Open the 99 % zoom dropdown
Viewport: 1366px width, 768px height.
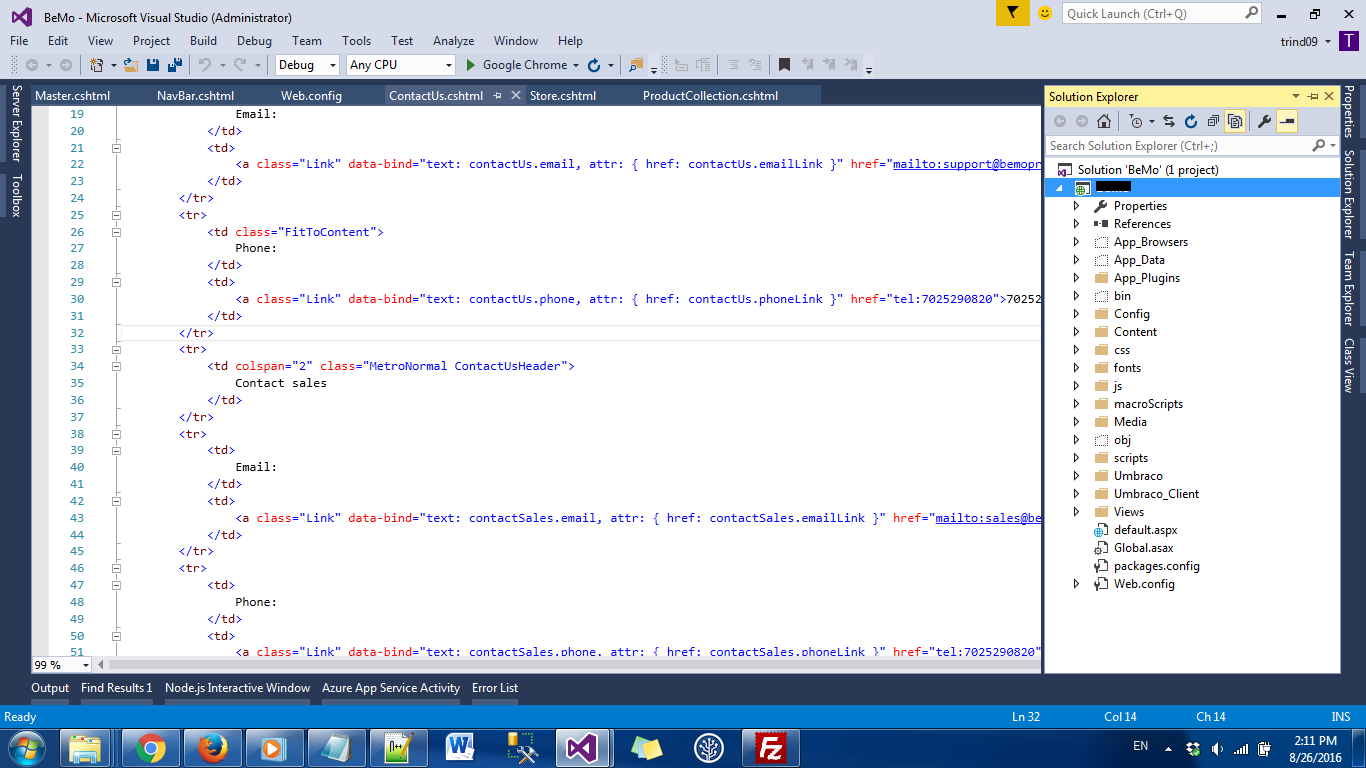85,665
